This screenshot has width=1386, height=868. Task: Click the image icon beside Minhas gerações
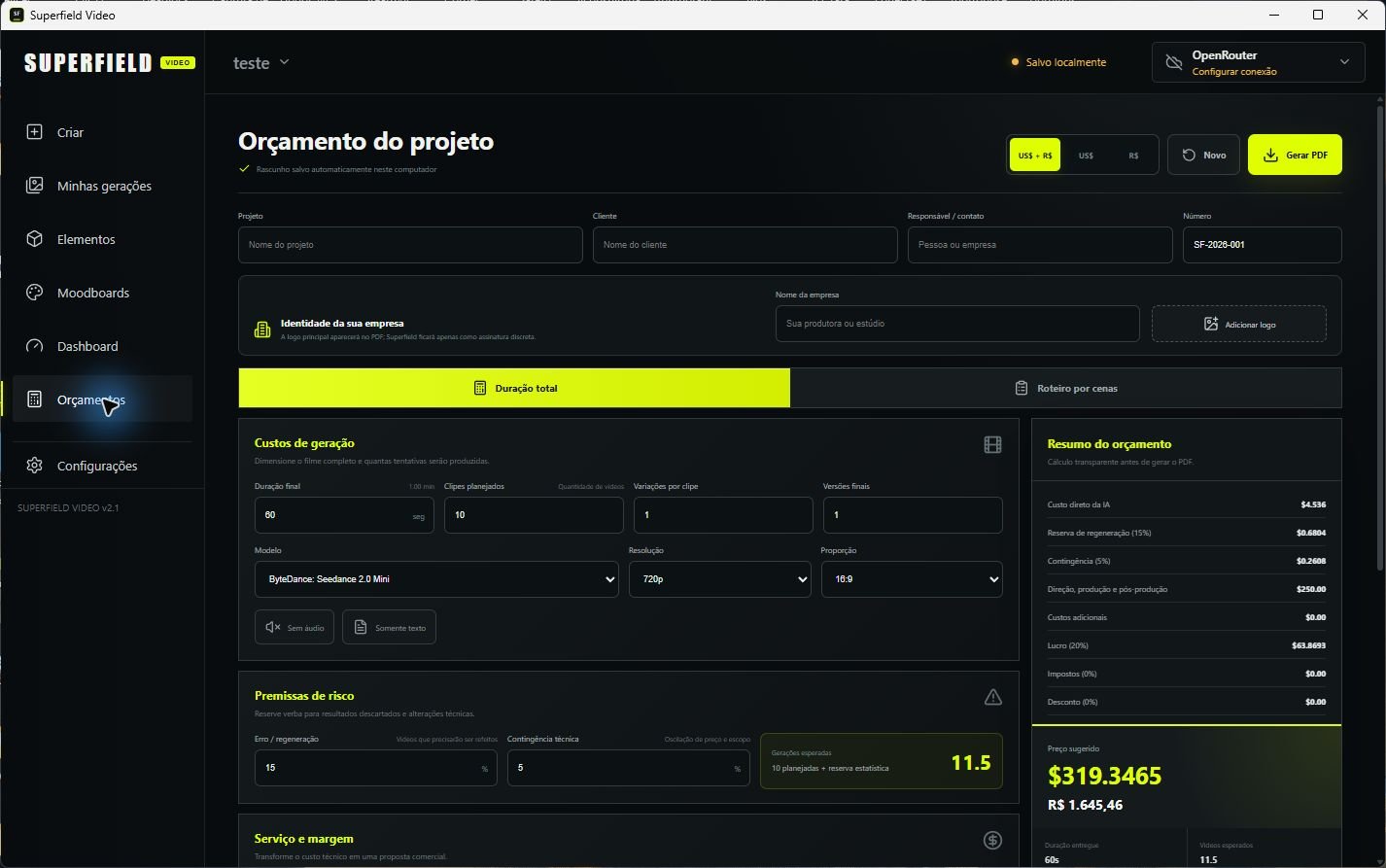click(x=34, y=186)
